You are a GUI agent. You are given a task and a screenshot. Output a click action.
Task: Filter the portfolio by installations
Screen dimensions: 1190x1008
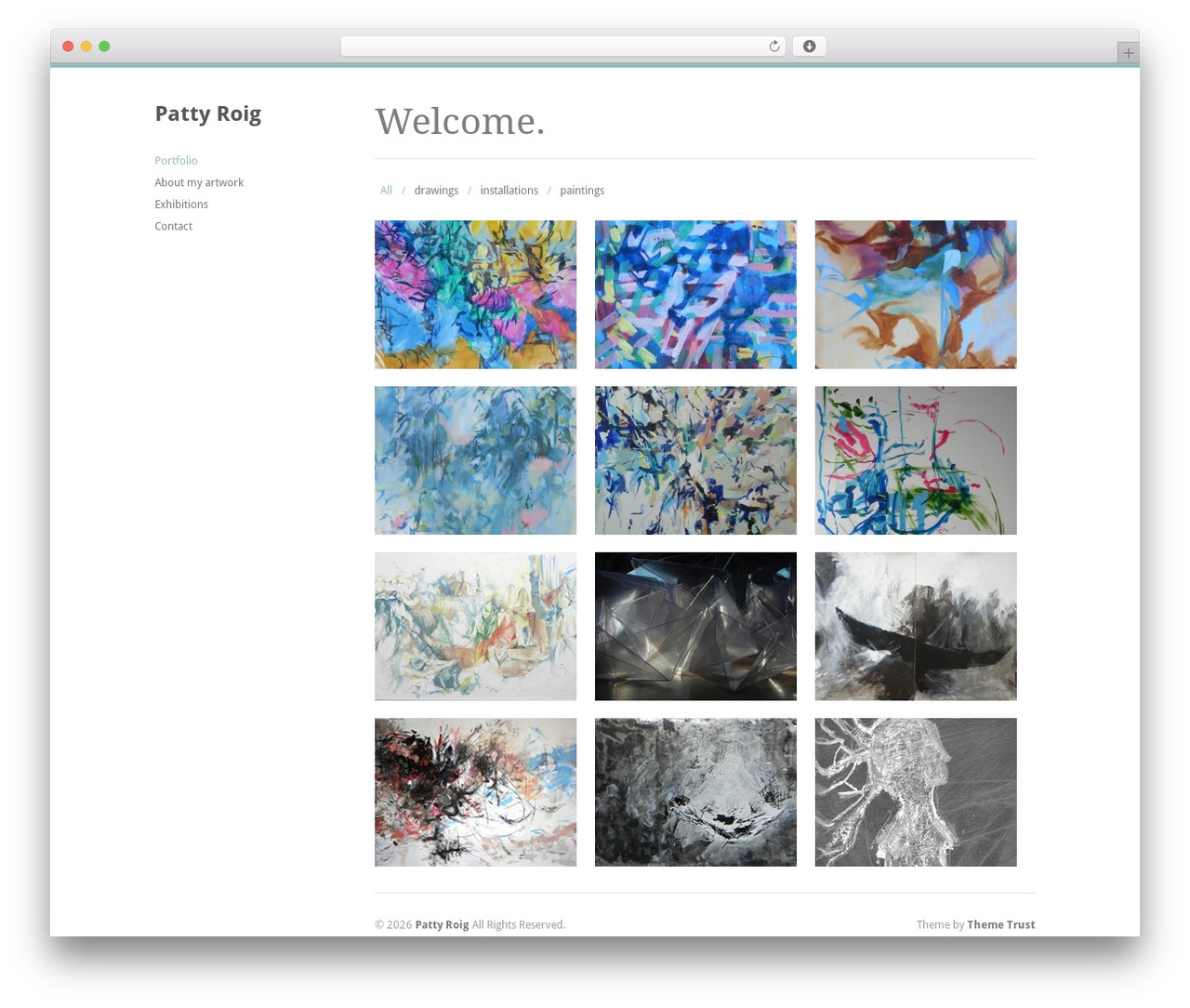(x=509, y=191)
